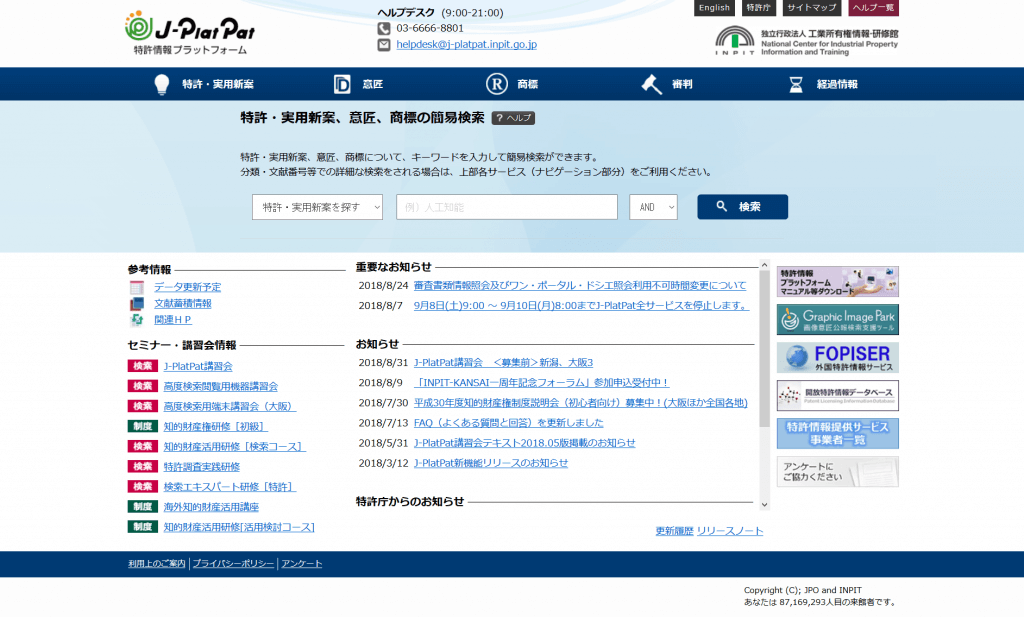Viewport: 1024px width, 617px height.
Task: Click the INPIT organization logo
Action: pyautogui.click(x=807, y=40)
